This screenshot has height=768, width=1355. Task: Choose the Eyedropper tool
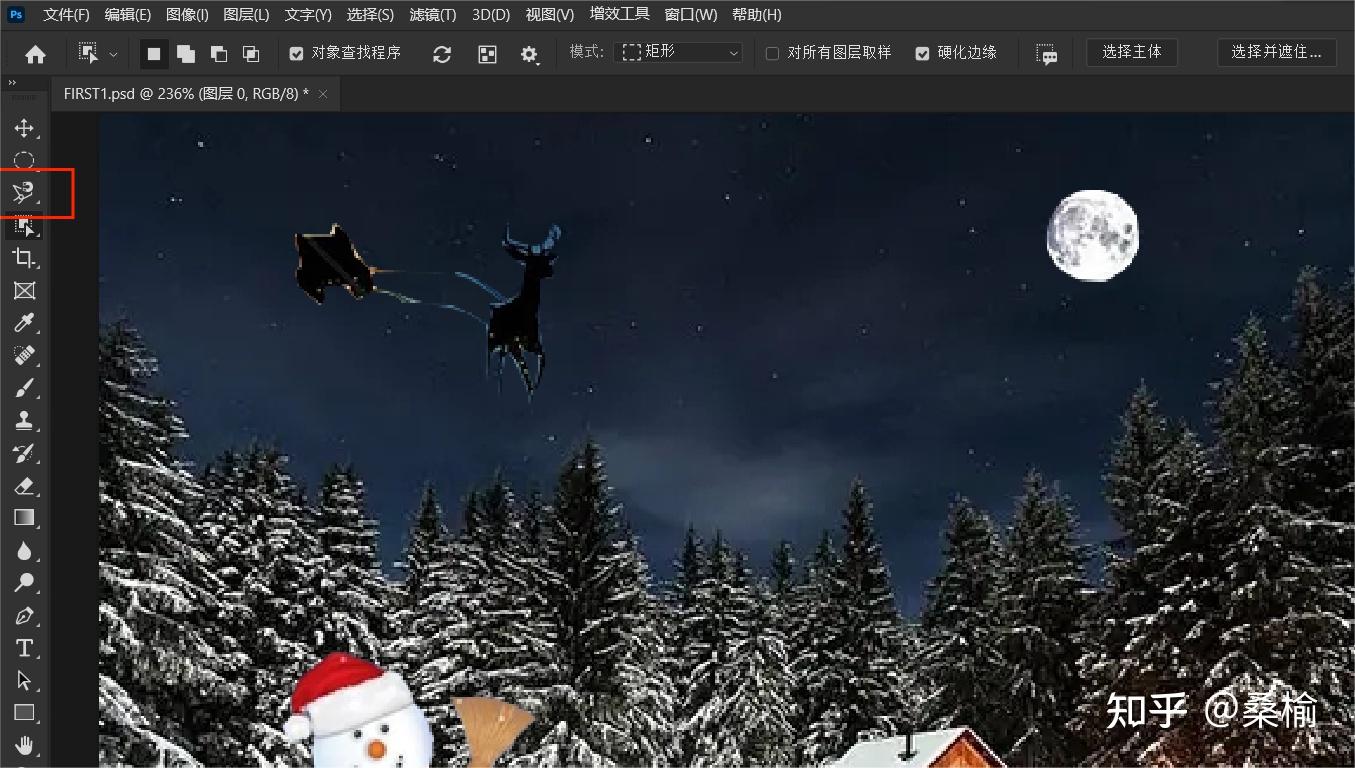pyautogui.click(x=24, y=323)
